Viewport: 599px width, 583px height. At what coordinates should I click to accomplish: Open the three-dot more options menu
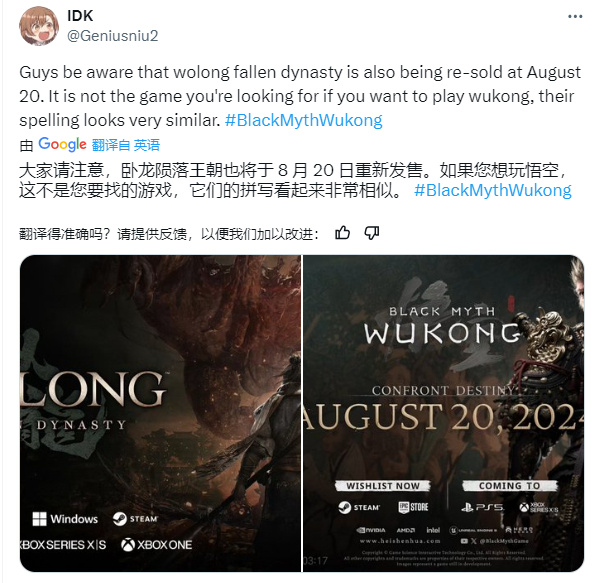click(x=575, y=16)
